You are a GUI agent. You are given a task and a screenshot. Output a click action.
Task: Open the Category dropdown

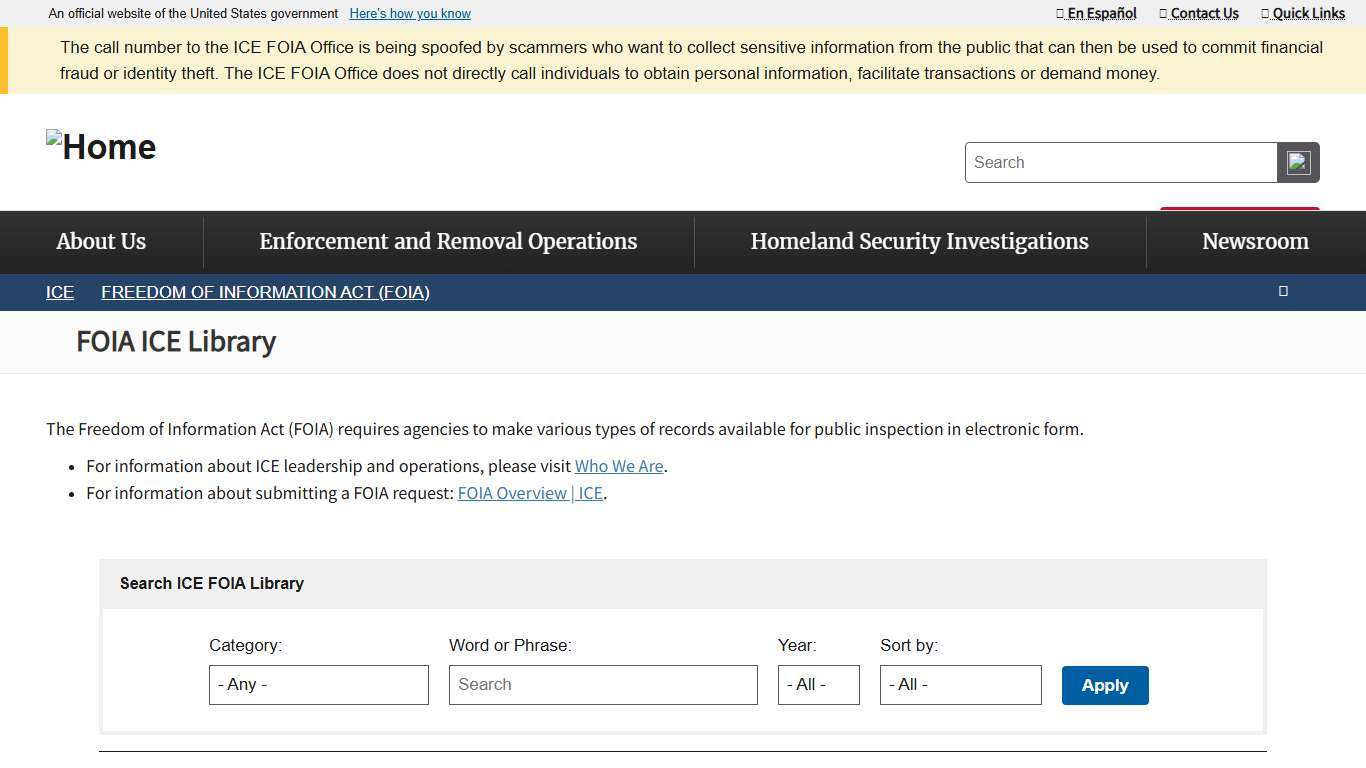click(318, 684)
